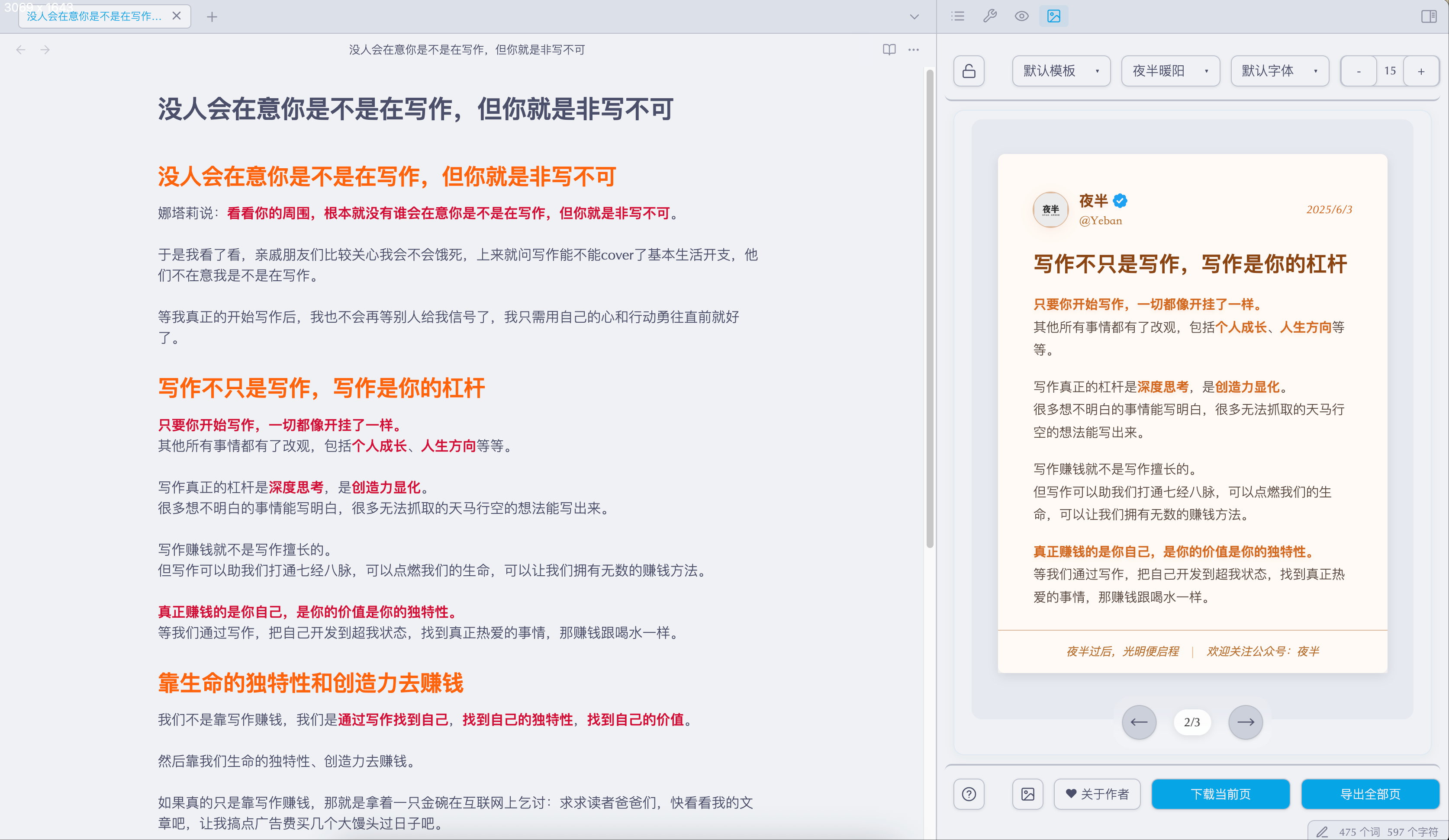Click the image icon button beside help
The height and width of the screenshot is (840, 1449).
pos(1027,794)
